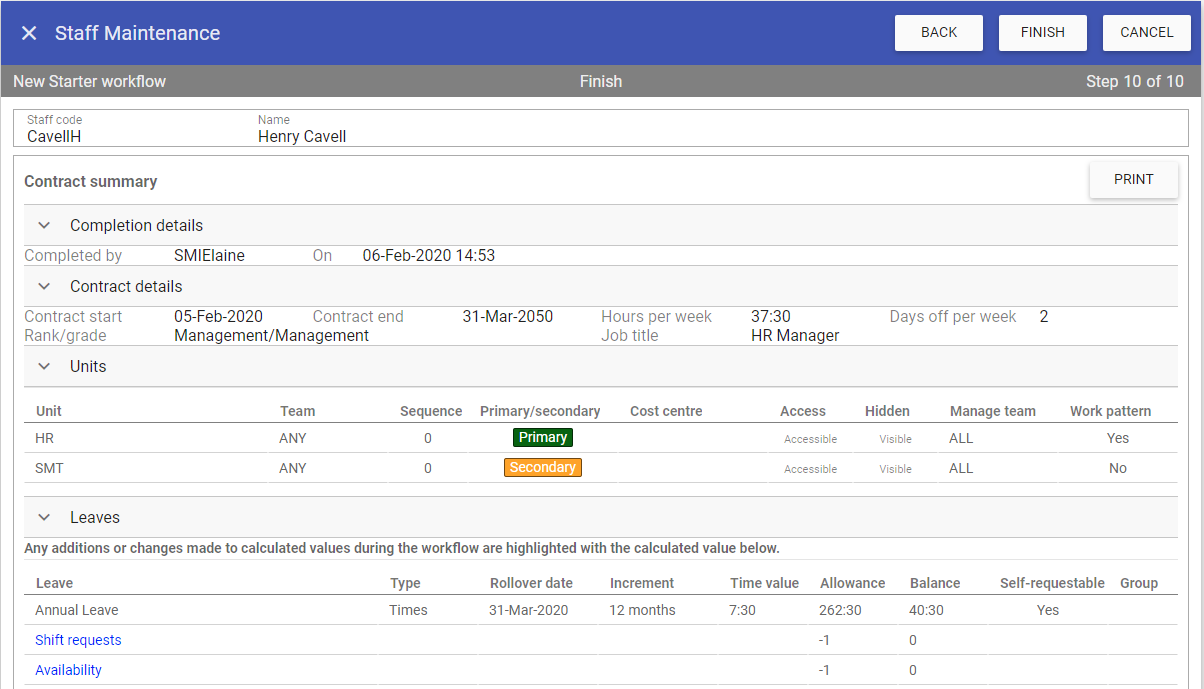Open the Availability link
The image size is (1204, 689).
pyautogui.click(x=68, y=670)
